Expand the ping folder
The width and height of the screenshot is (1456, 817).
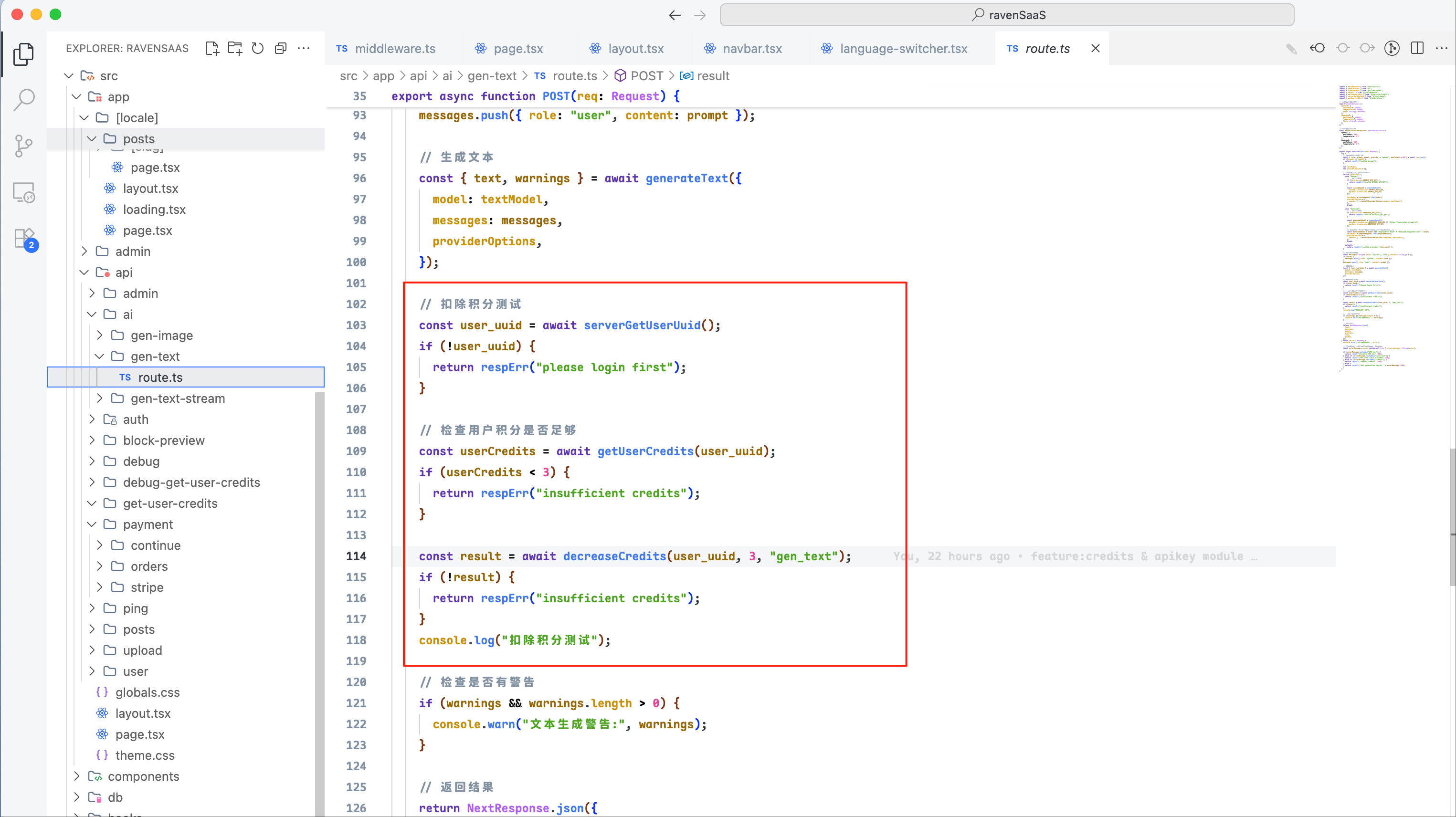[92, 608]
